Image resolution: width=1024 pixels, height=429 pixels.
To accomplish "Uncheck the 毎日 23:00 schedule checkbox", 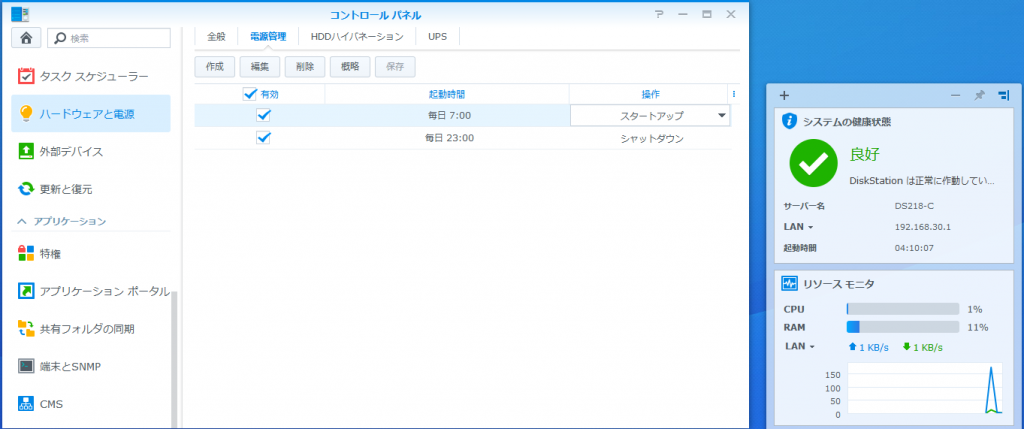I will click(264, 138).
